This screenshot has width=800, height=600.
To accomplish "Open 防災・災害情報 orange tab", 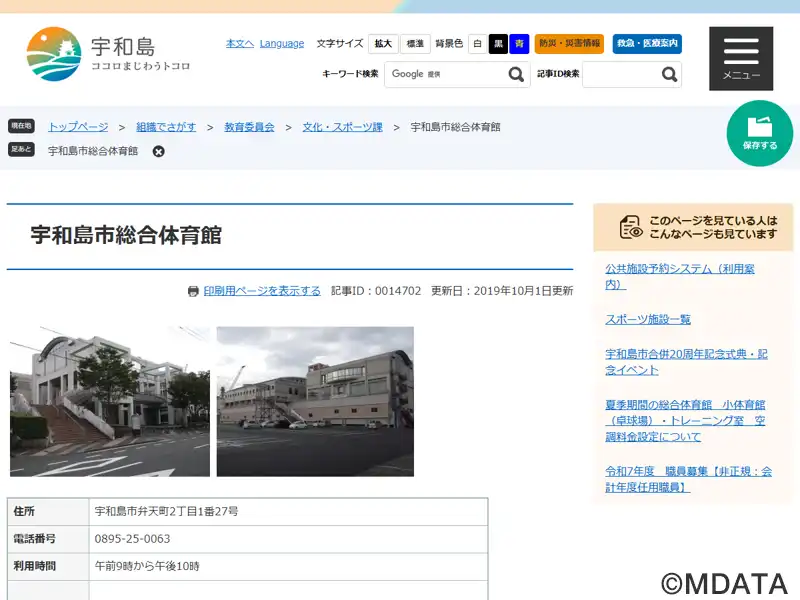I will coord(569,44).
